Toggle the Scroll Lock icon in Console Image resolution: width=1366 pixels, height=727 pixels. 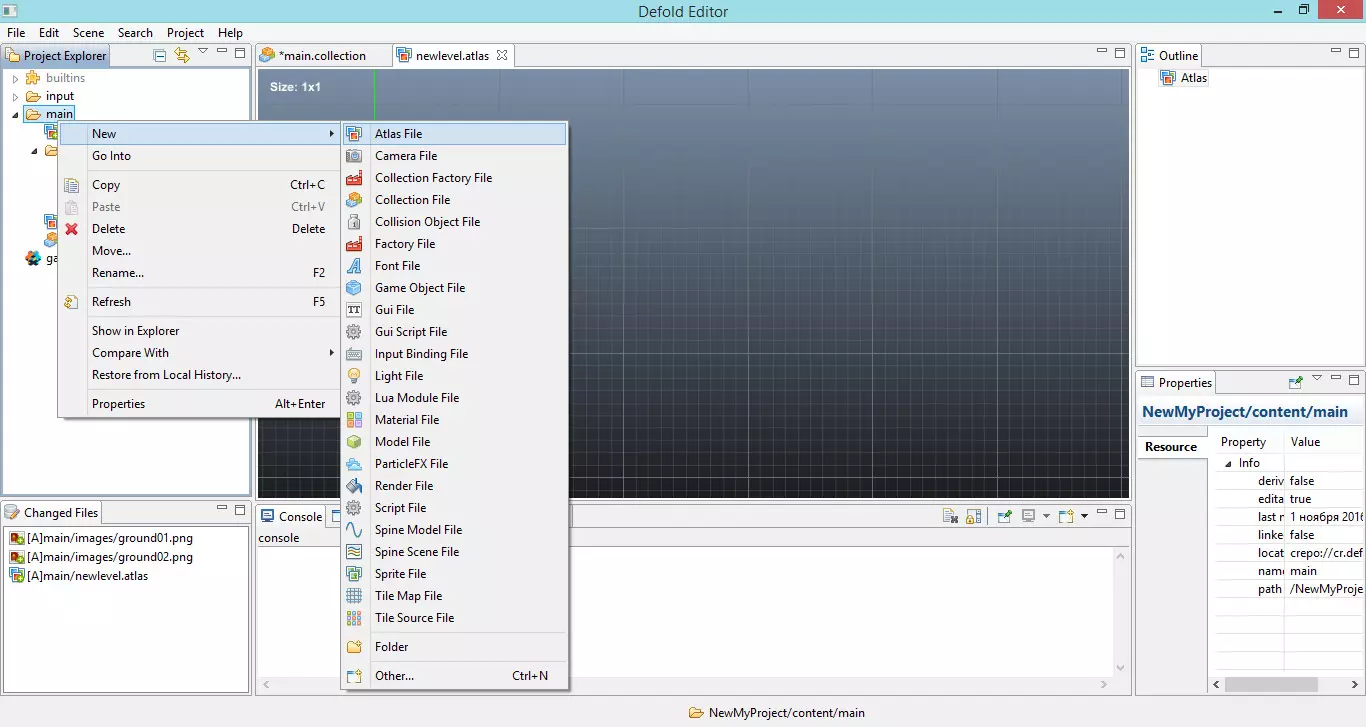point(973,516)
